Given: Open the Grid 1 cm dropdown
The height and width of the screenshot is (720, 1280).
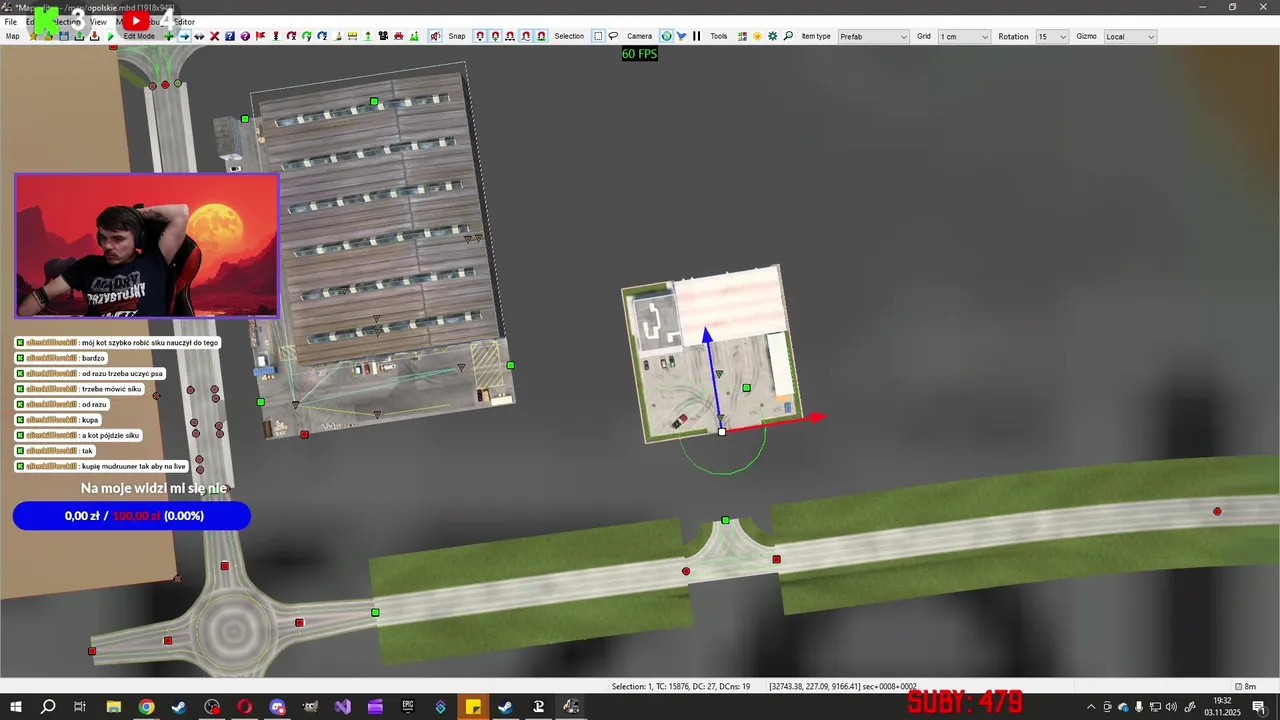Looking at the screenshot, I should pos(963,36).
